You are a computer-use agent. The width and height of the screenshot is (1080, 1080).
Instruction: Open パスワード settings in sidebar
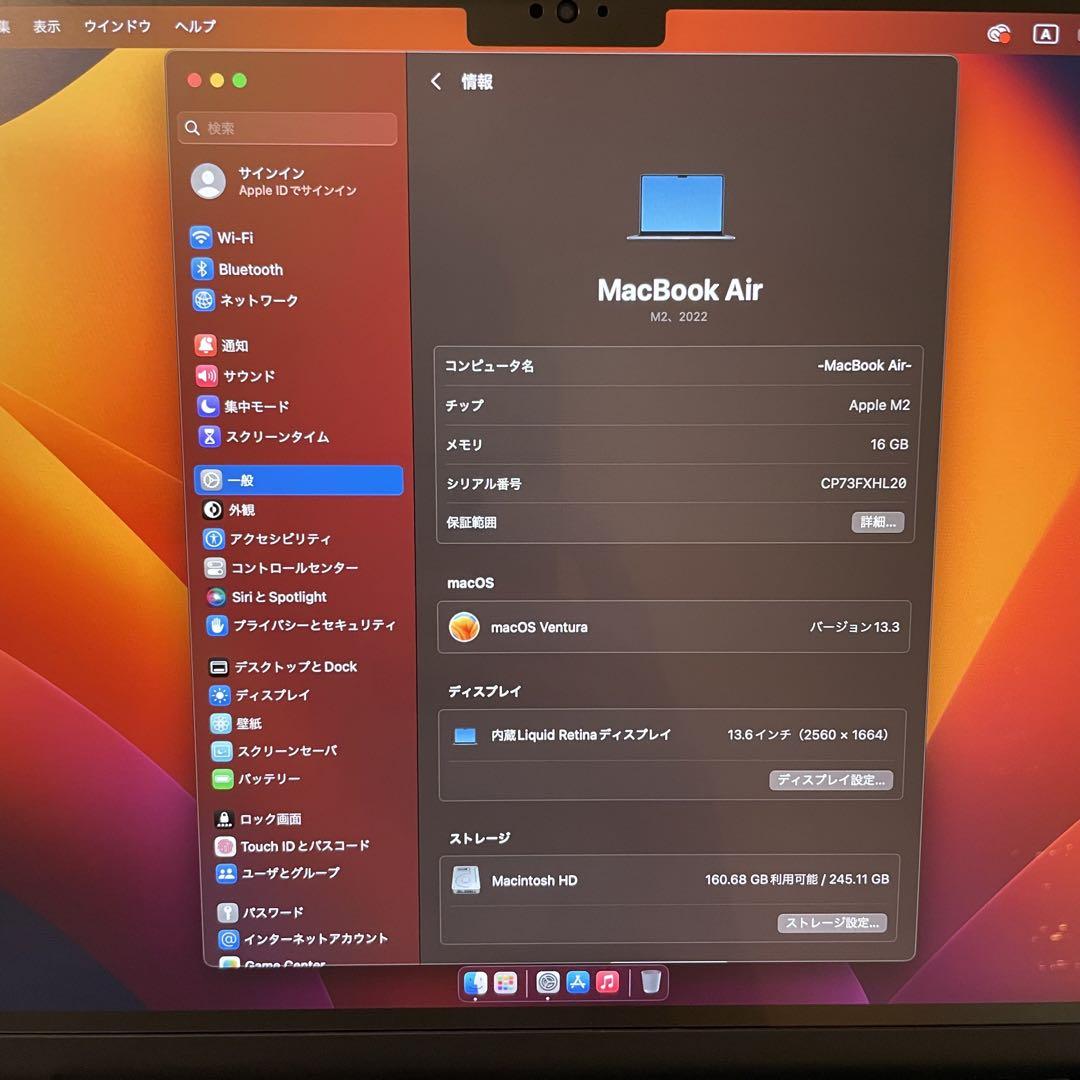(x=260, y=913)
